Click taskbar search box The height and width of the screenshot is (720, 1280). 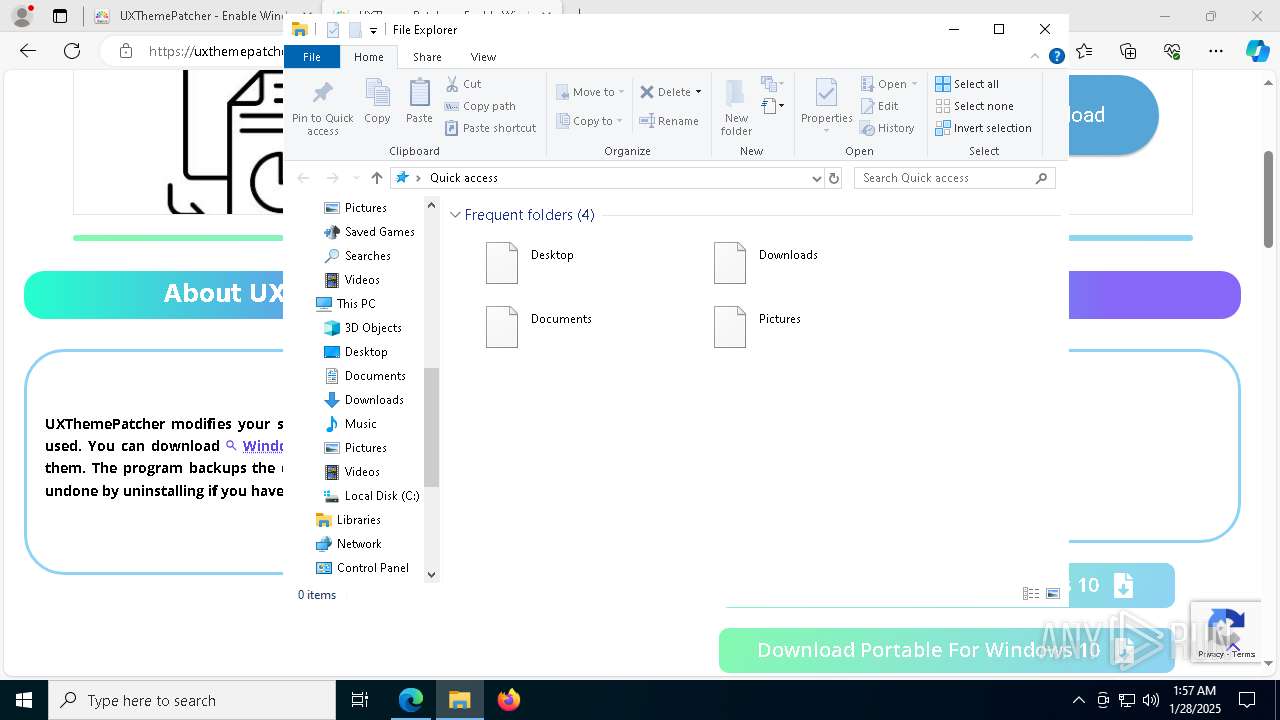click(x=192, y=700)
